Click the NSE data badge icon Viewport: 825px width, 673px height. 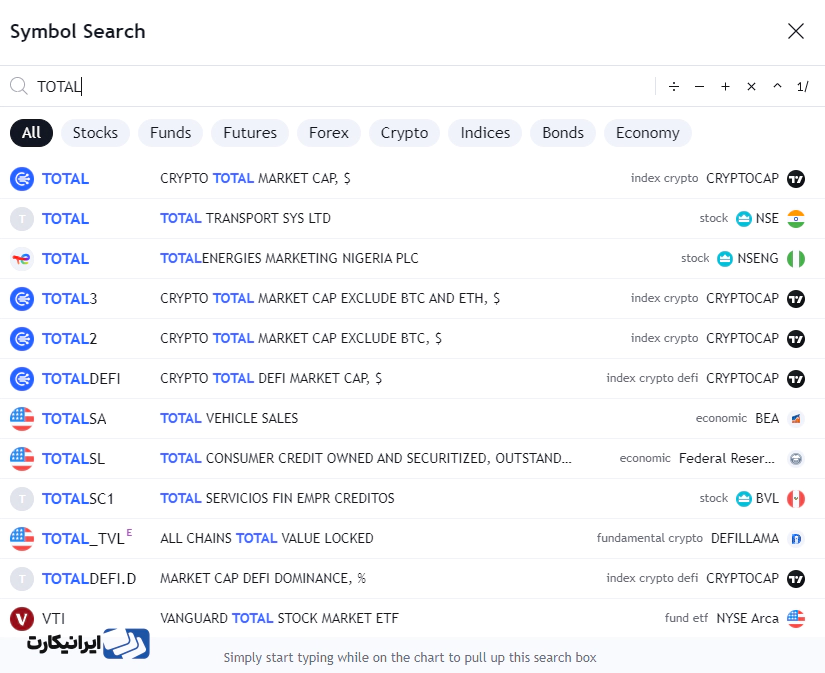coord(743,219)
